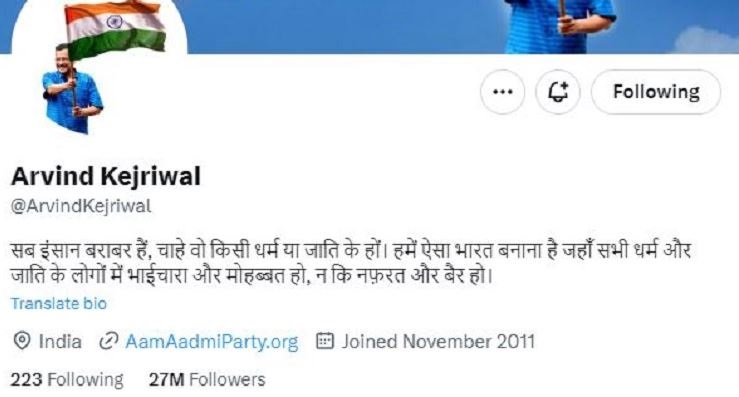The width and height of the screenshot is (739, 397).
Task: Click the person in blue shirt on banner
Action: [x=559, y=26]
